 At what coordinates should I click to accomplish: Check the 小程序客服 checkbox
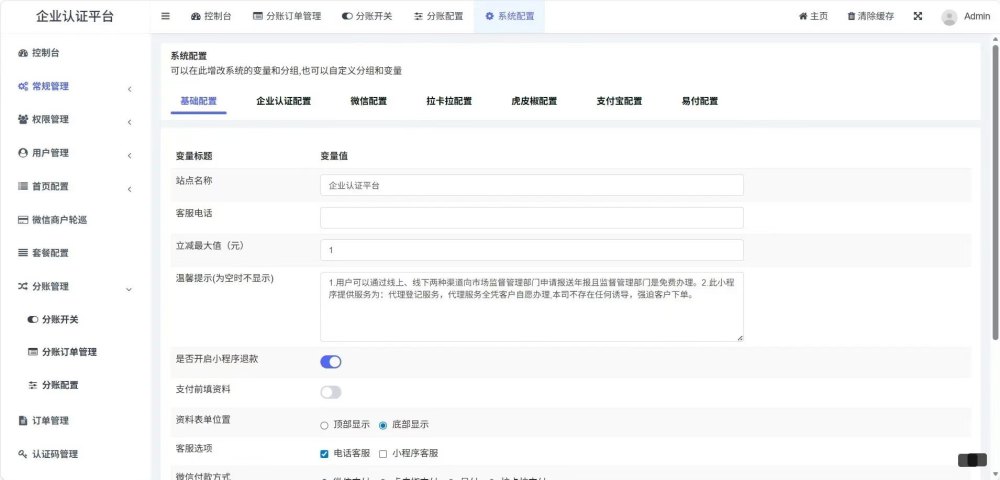pyautogui.click(x=383, y=454)
